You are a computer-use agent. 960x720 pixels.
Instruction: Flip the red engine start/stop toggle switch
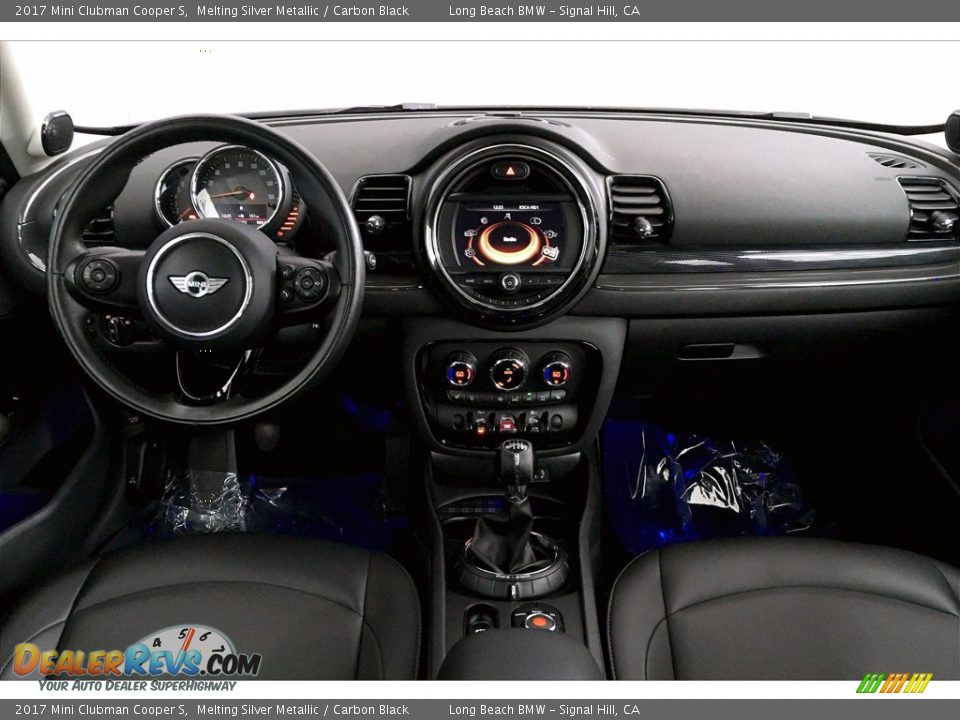pos(508,424)
